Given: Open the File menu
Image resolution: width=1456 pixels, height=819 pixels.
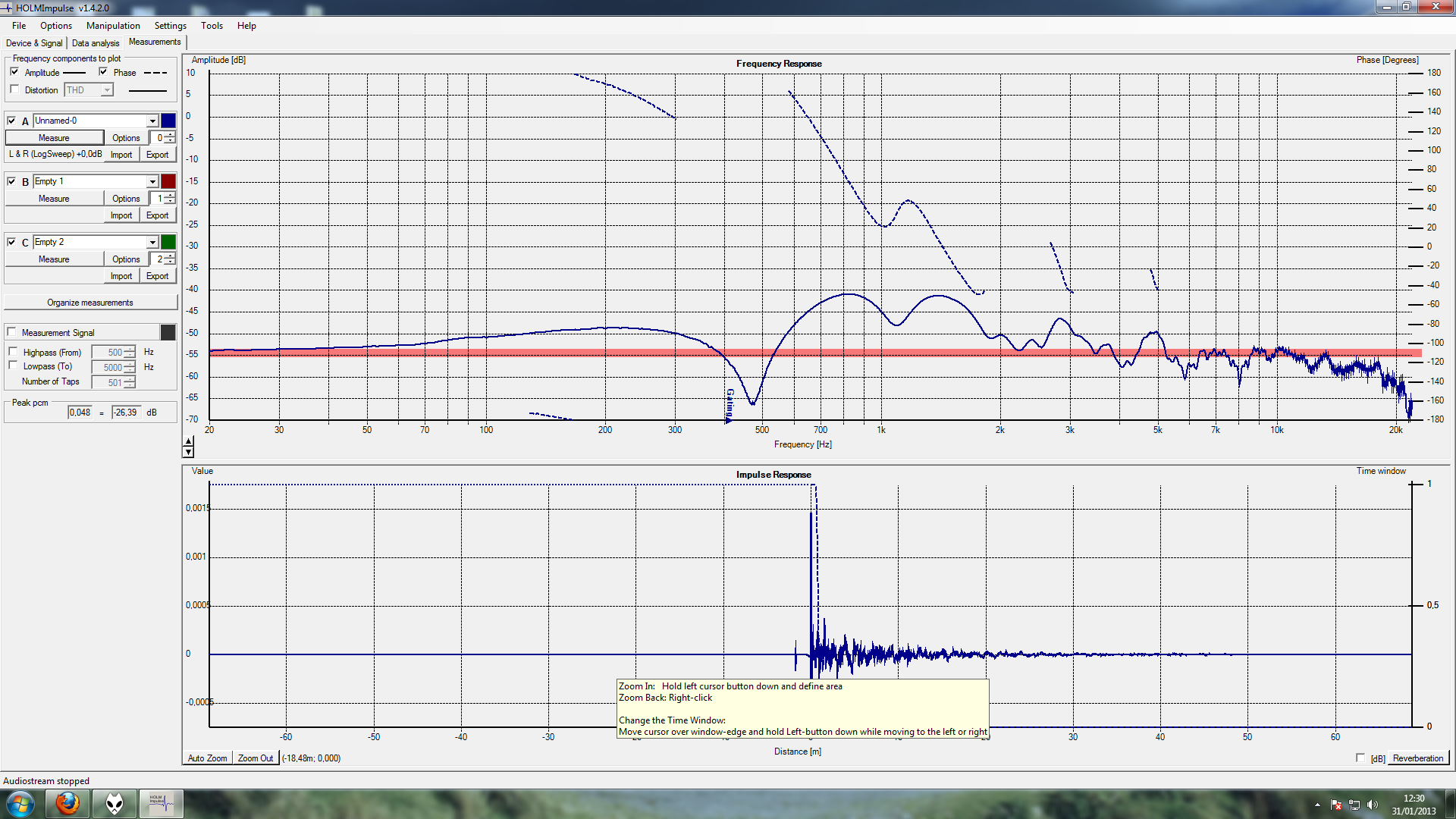Looking at the screenshot, I should pos(19,25).
